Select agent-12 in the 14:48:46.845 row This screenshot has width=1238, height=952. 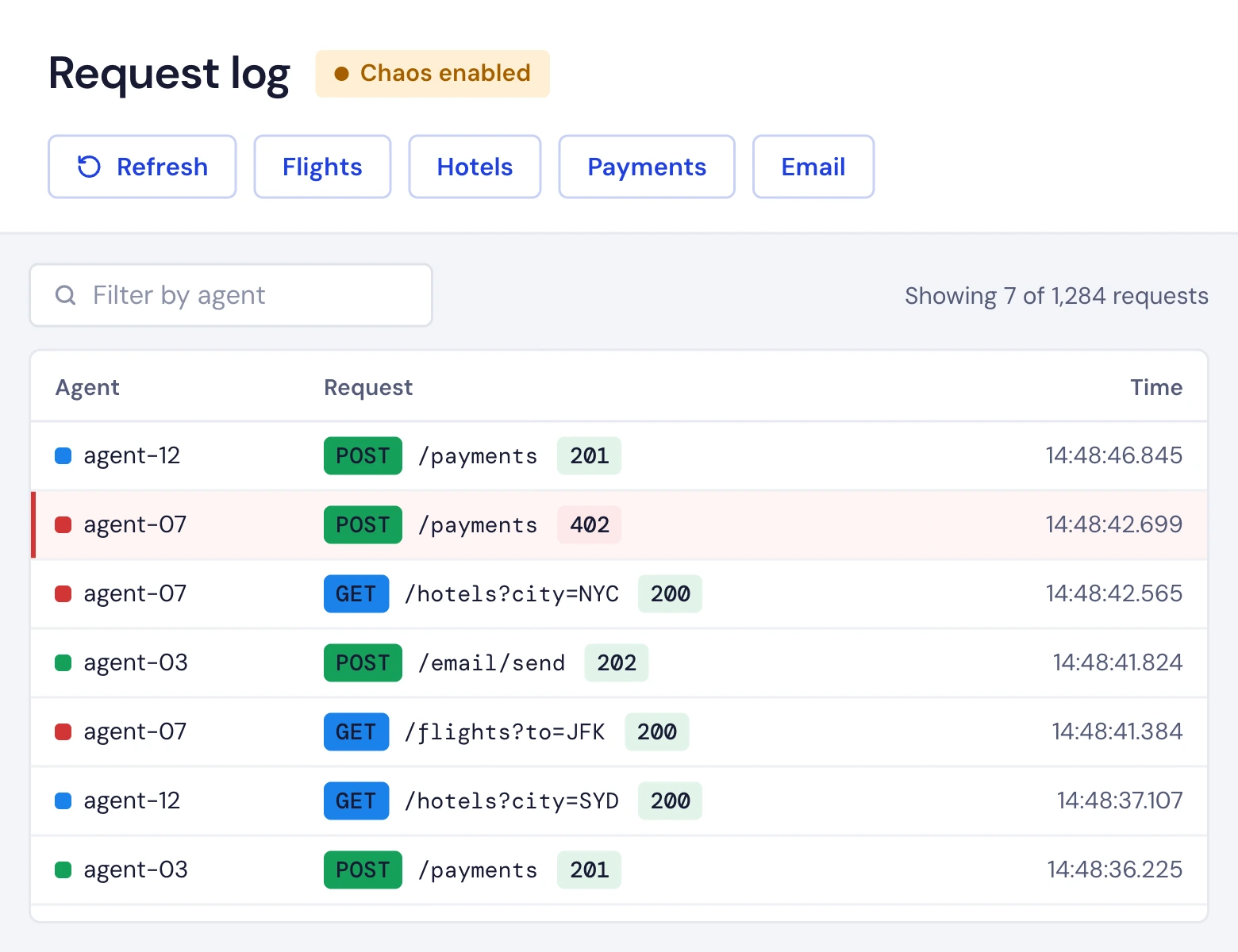(132, 455)
